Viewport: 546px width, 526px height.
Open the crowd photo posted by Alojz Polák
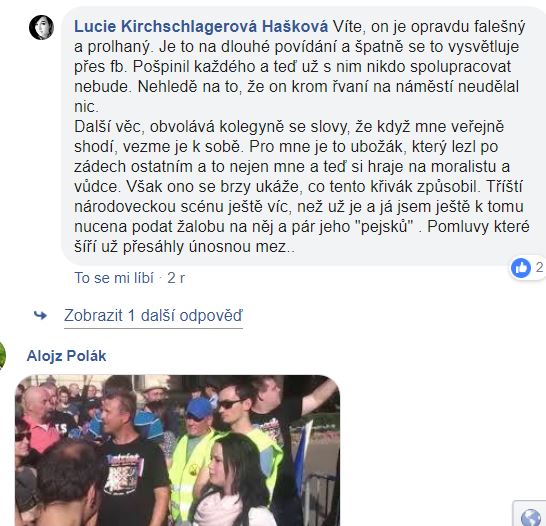pyautogui.click(x=178, y=450)
